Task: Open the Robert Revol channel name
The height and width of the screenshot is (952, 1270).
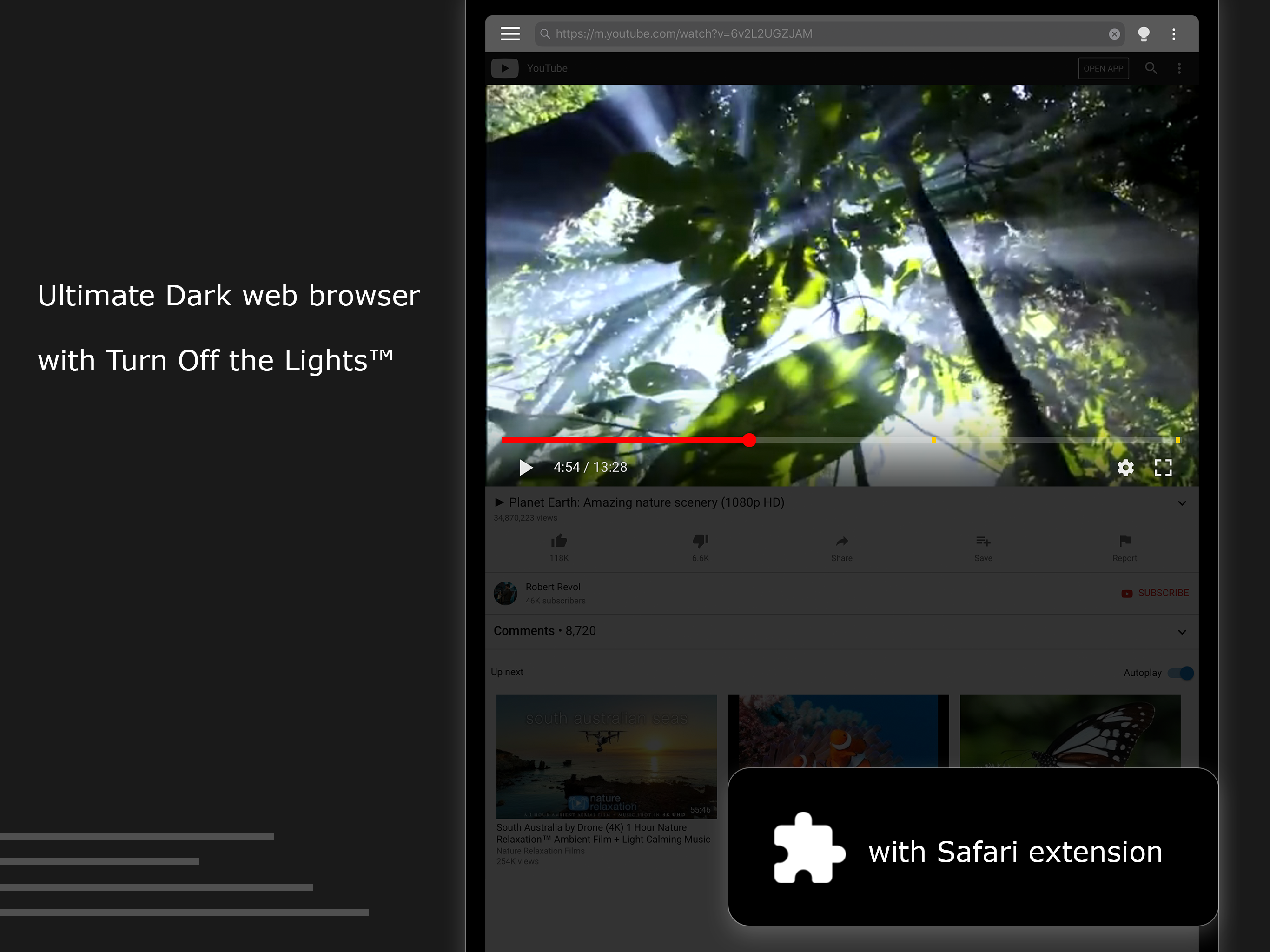Action: coord(553,587)
